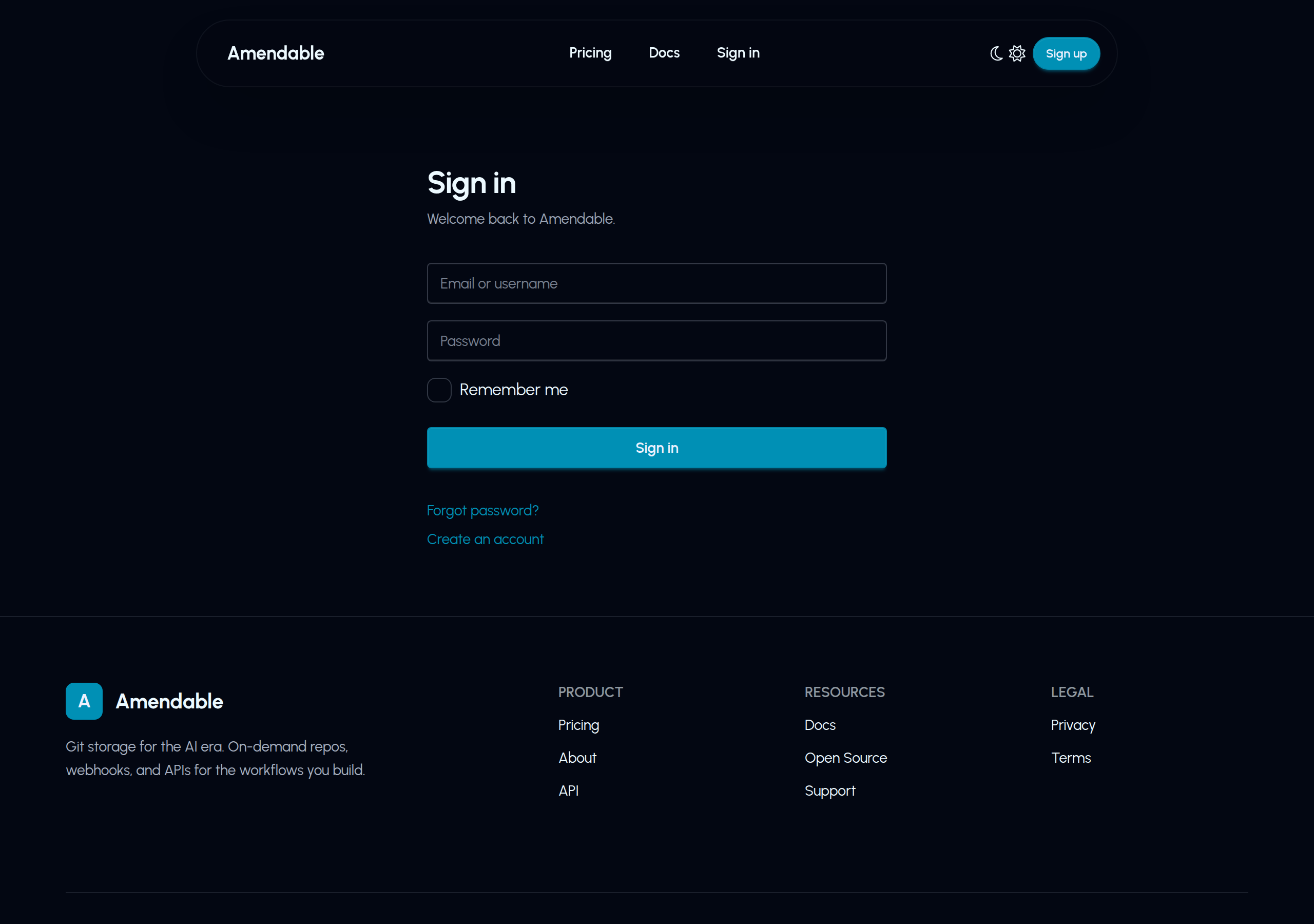The image size is (1314, 924).
Task: Open Docs under footer Resources column
Action: [x=820, y=725]
